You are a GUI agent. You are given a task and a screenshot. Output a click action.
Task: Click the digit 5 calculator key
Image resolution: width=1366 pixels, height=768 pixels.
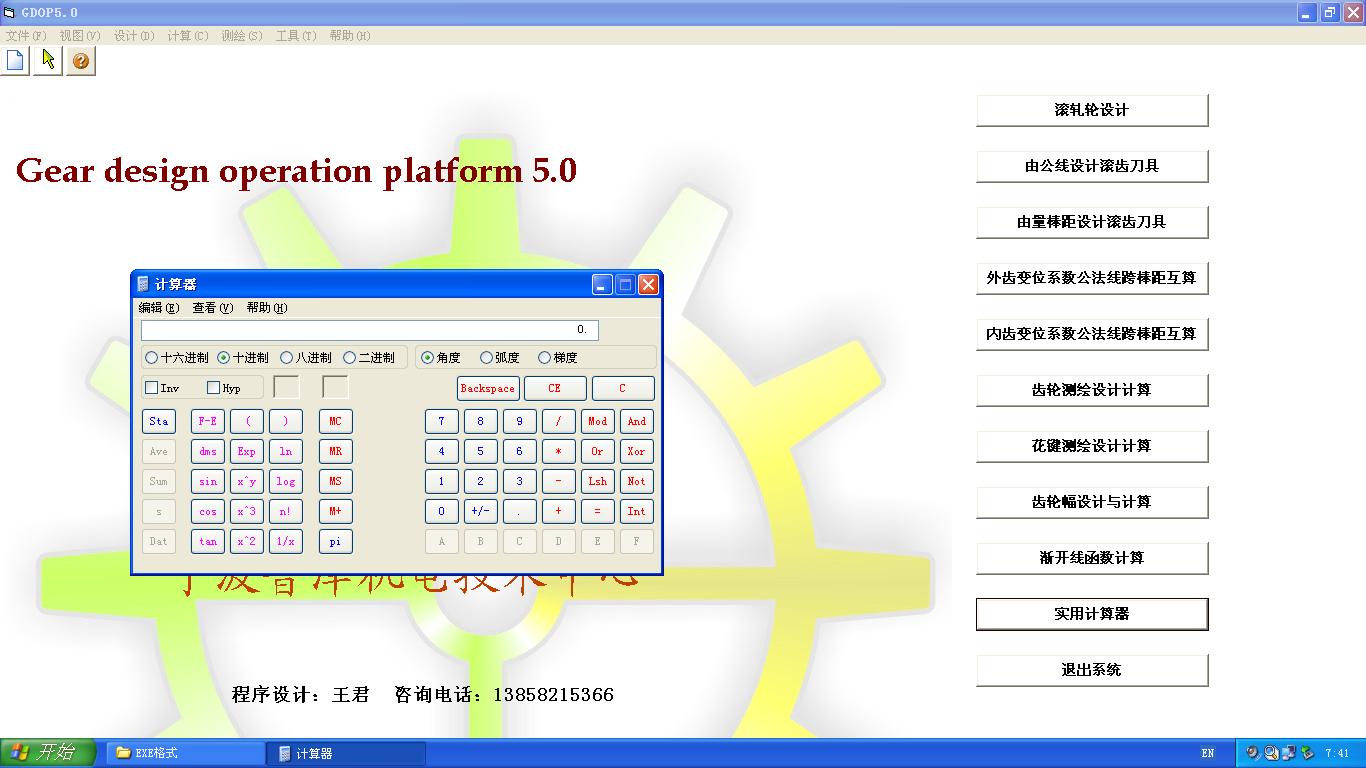tap(480, 451)
